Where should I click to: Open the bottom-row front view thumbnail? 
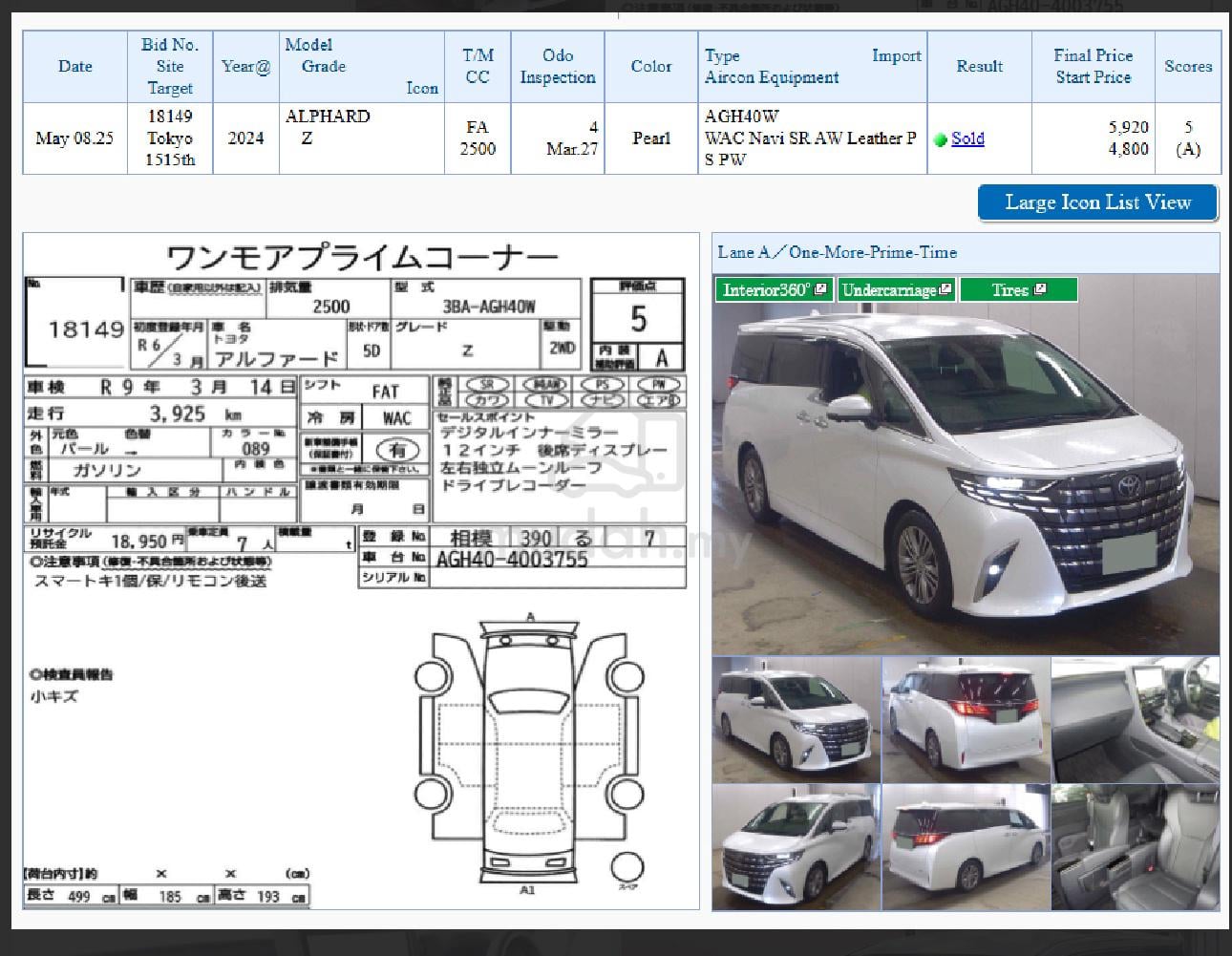point(797,847)
